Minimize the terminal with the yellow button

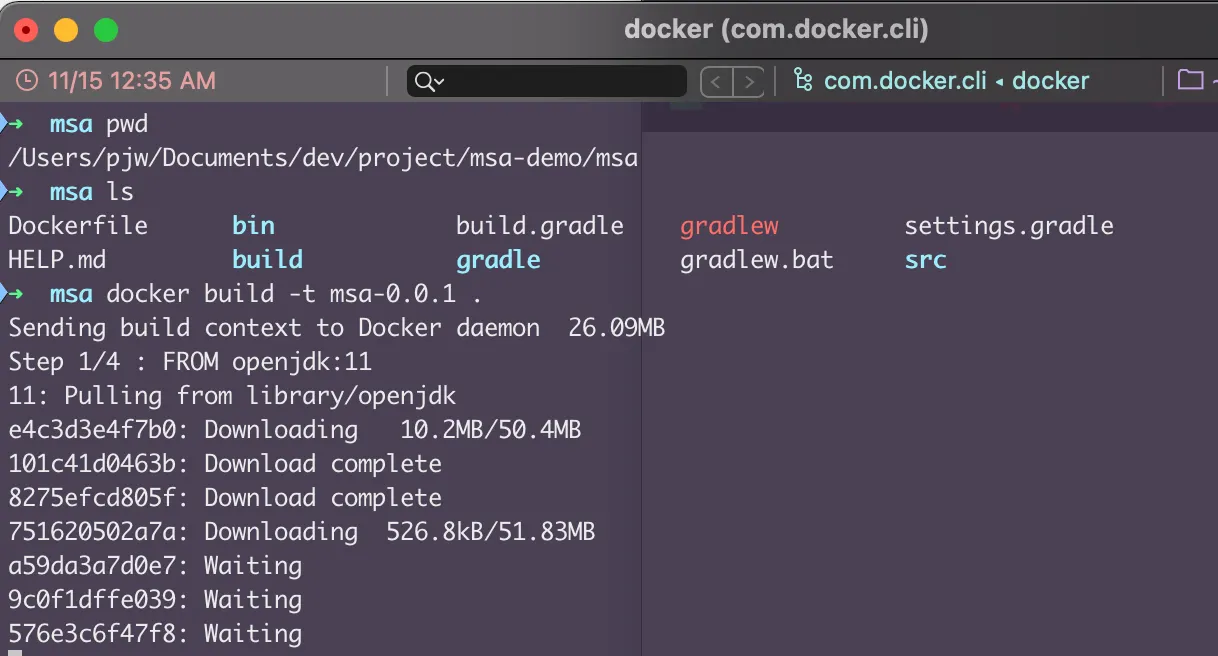(66, 30)
